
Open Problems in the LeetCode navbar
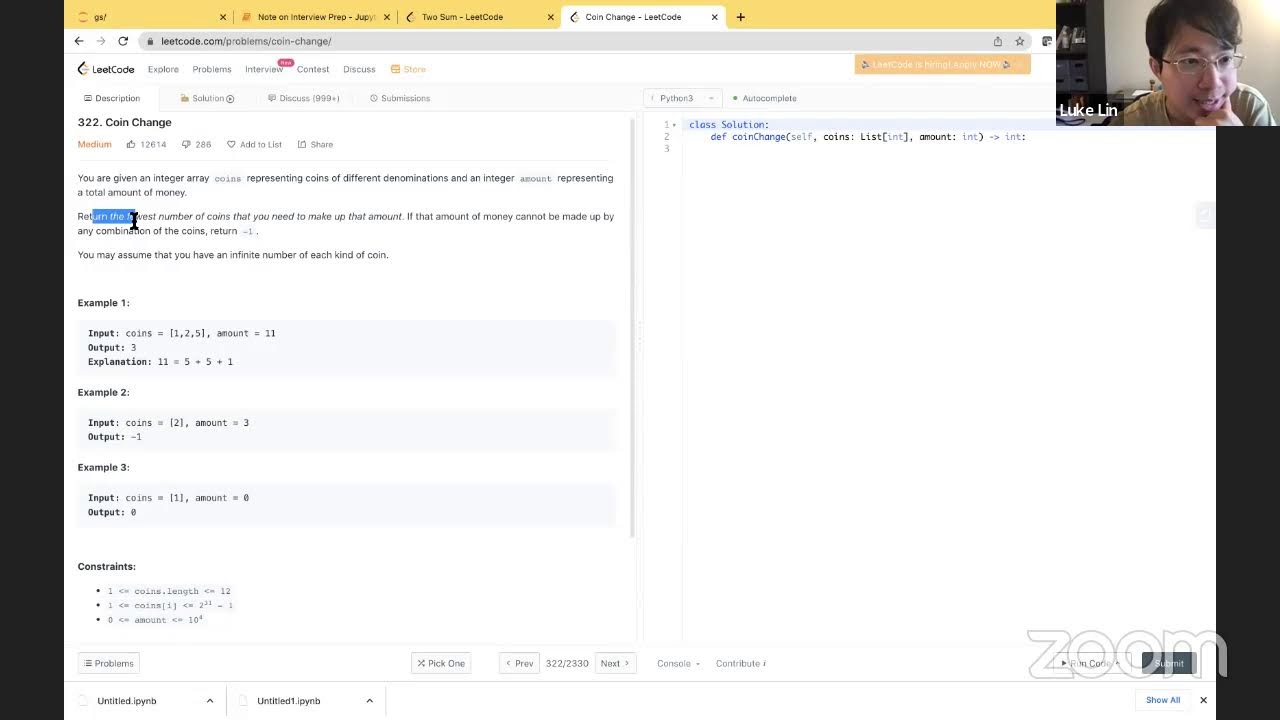pos(212,69)
